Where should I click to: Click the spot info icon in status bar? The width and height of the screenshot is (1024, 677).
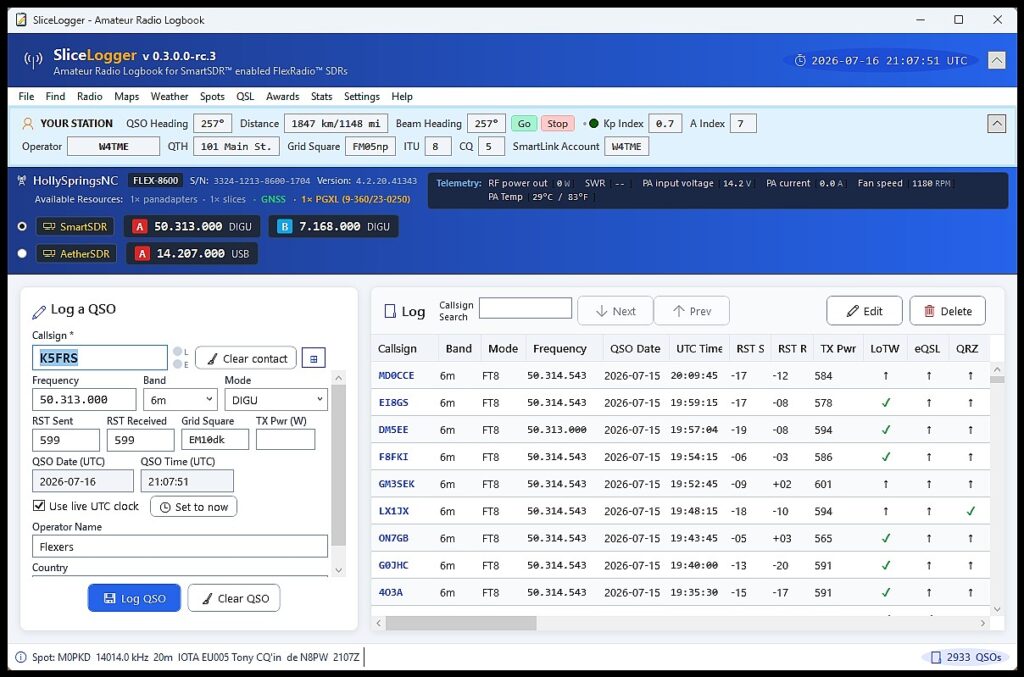click(x=21, y=657)
